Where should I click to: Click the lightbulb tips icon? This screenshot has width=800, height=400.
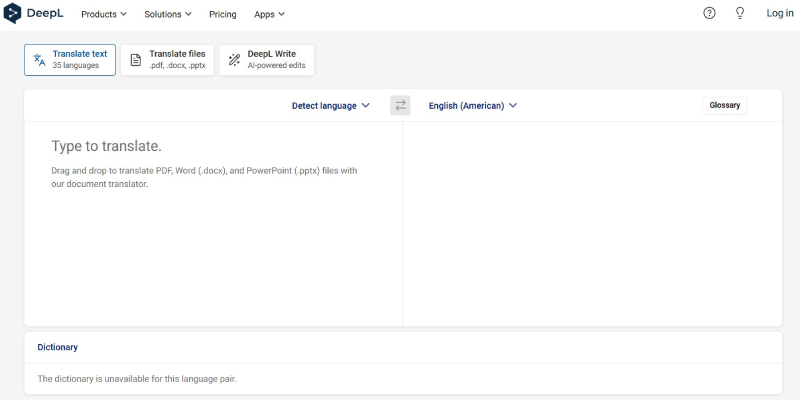(740, 14)
